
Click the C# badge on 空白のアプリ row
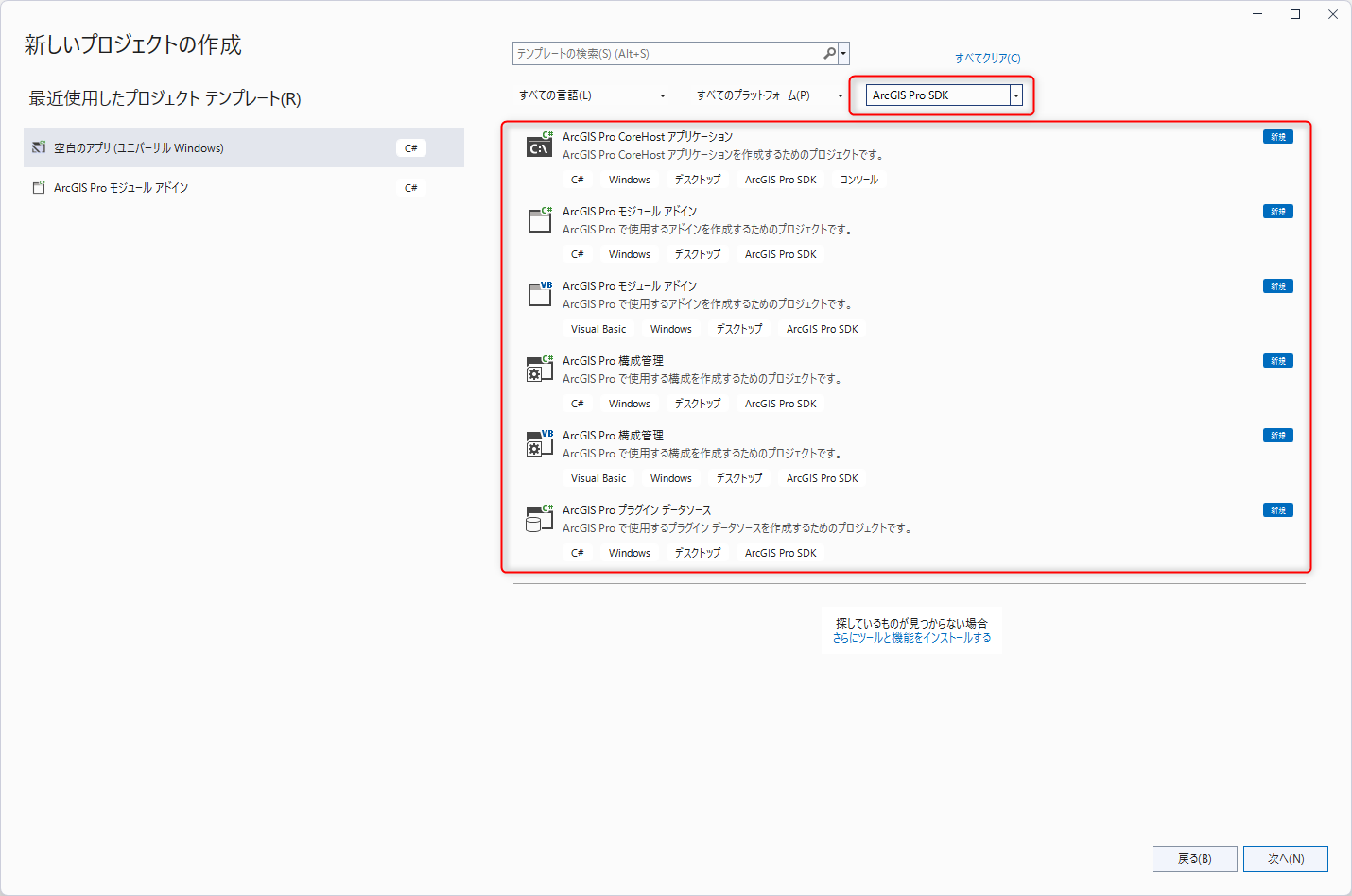411,148
